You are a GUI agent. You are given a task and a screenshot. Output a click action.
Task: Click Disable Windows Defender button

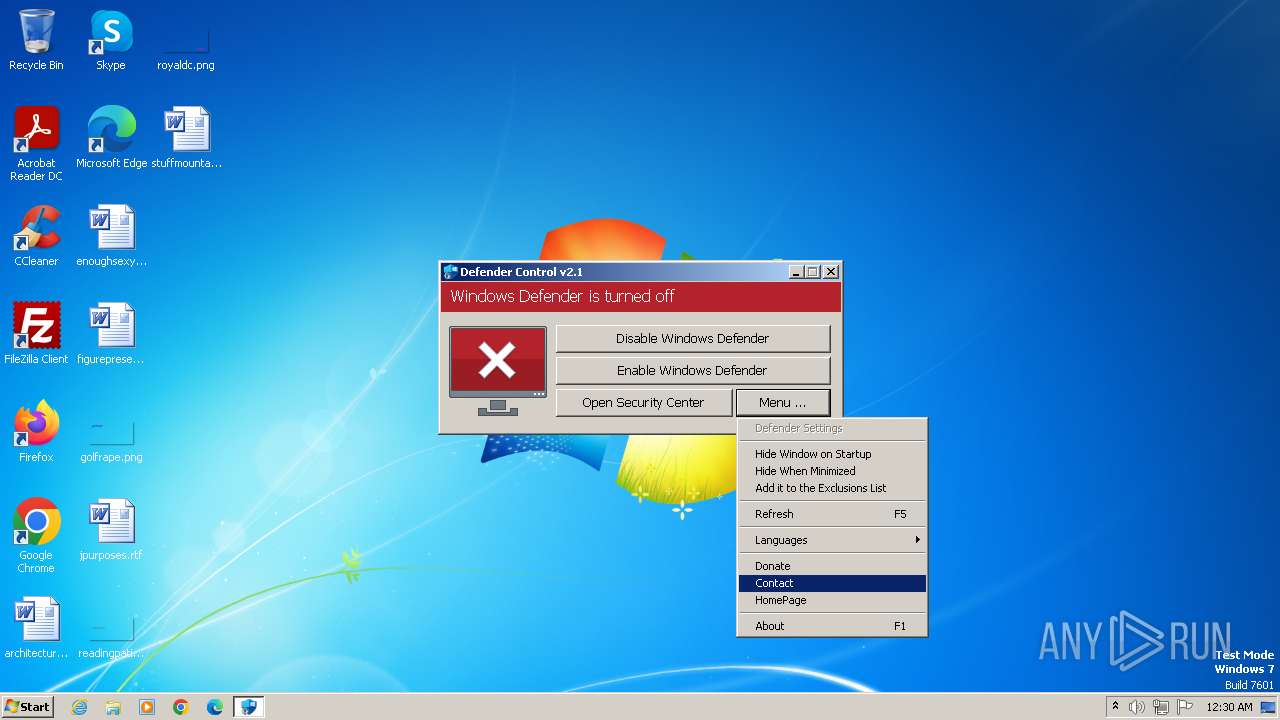coord(693,338)
